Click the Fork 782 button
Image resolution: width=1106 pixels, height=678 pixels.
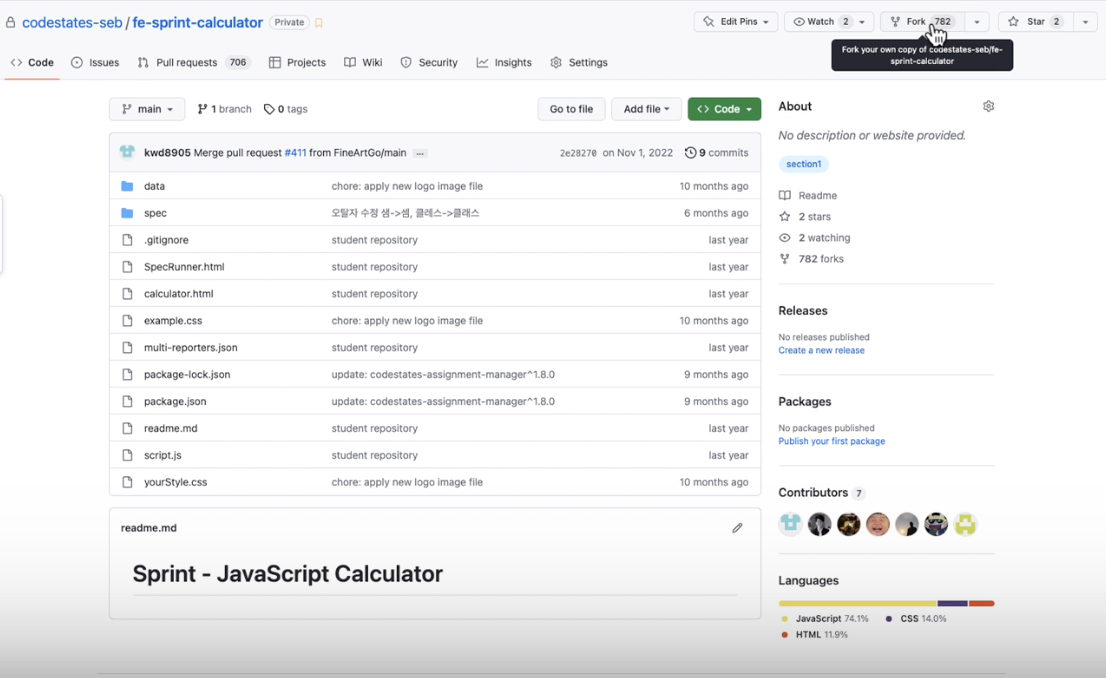(x=923, y=22)
